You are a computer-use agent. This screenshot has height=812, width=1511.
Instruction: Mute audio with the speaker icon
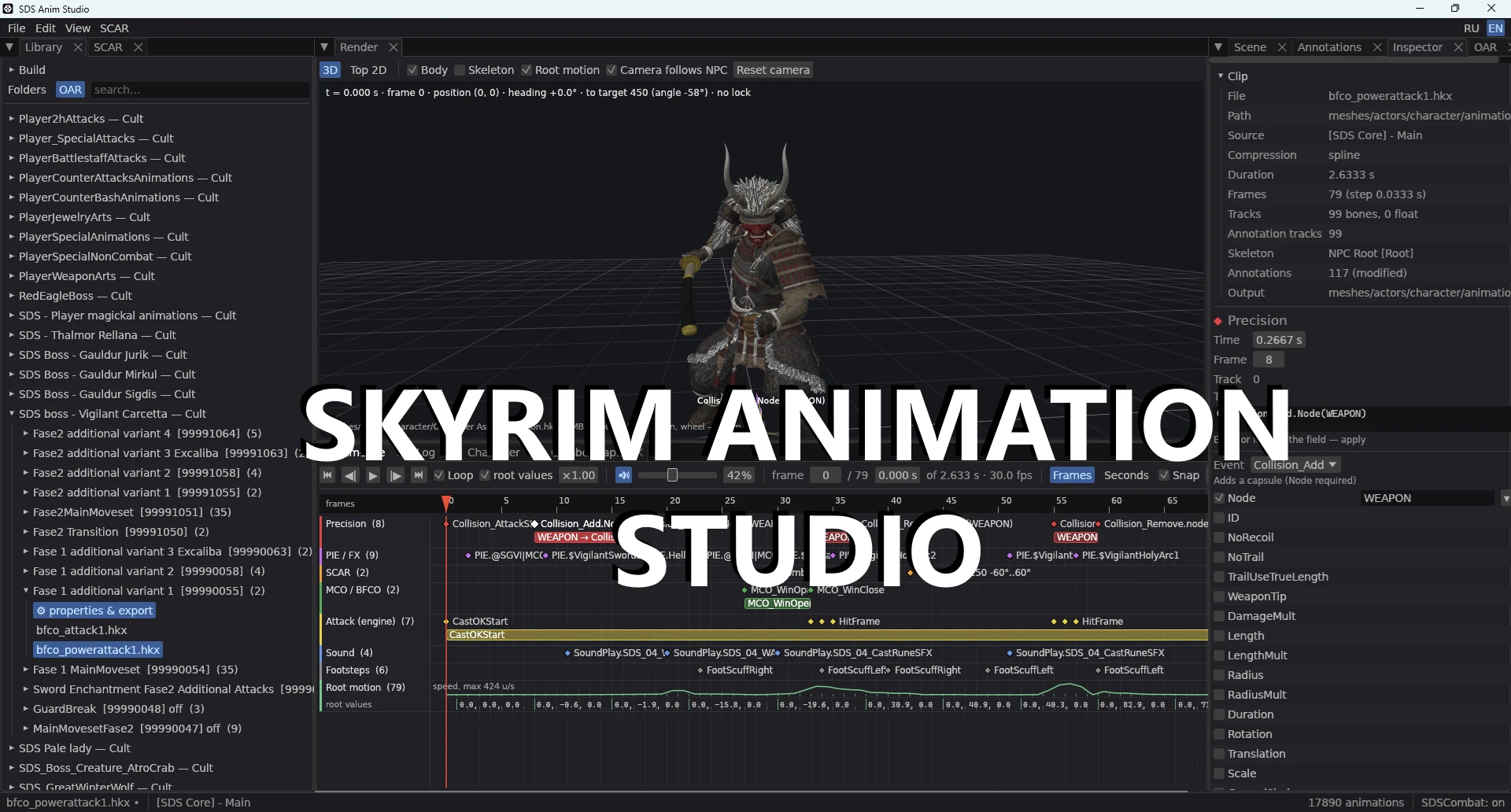tap(623, 475)
